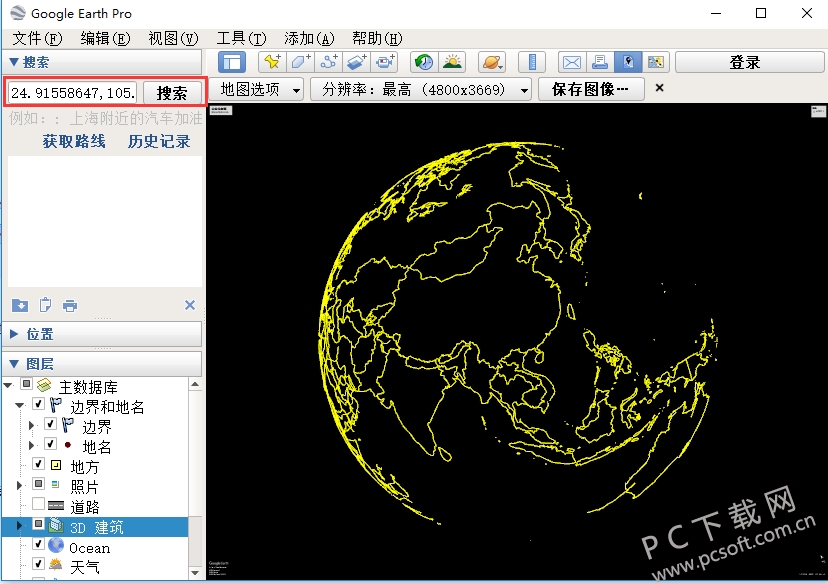Uncheck the Ocean layer checkbox

click(38, 546)
